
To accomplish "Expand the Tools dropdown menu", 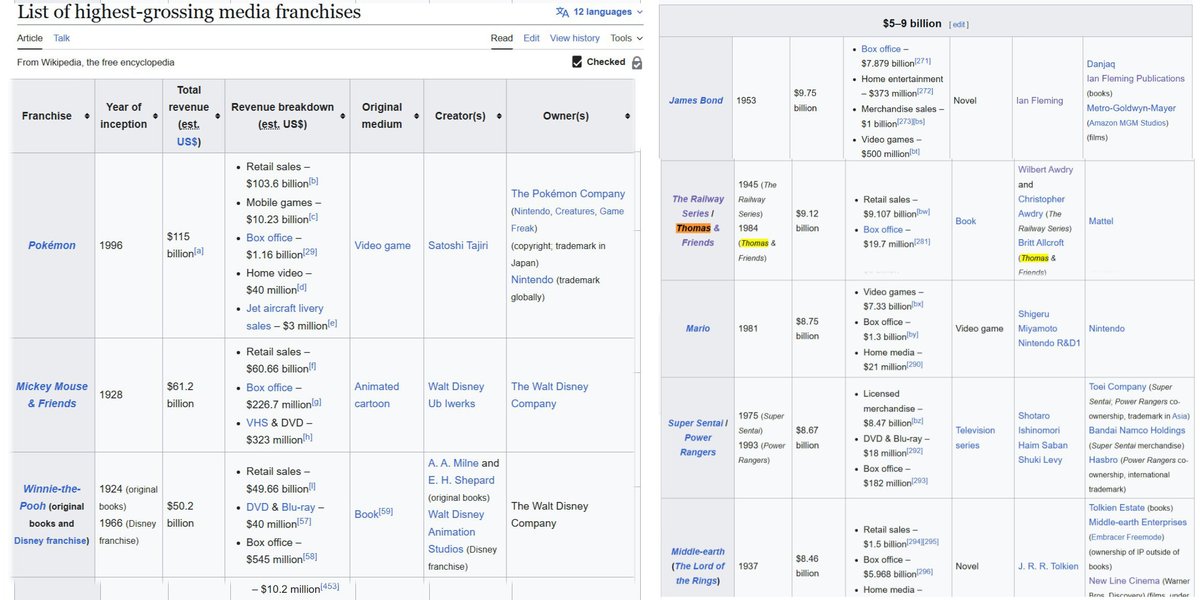I will [x=626, y=38].
